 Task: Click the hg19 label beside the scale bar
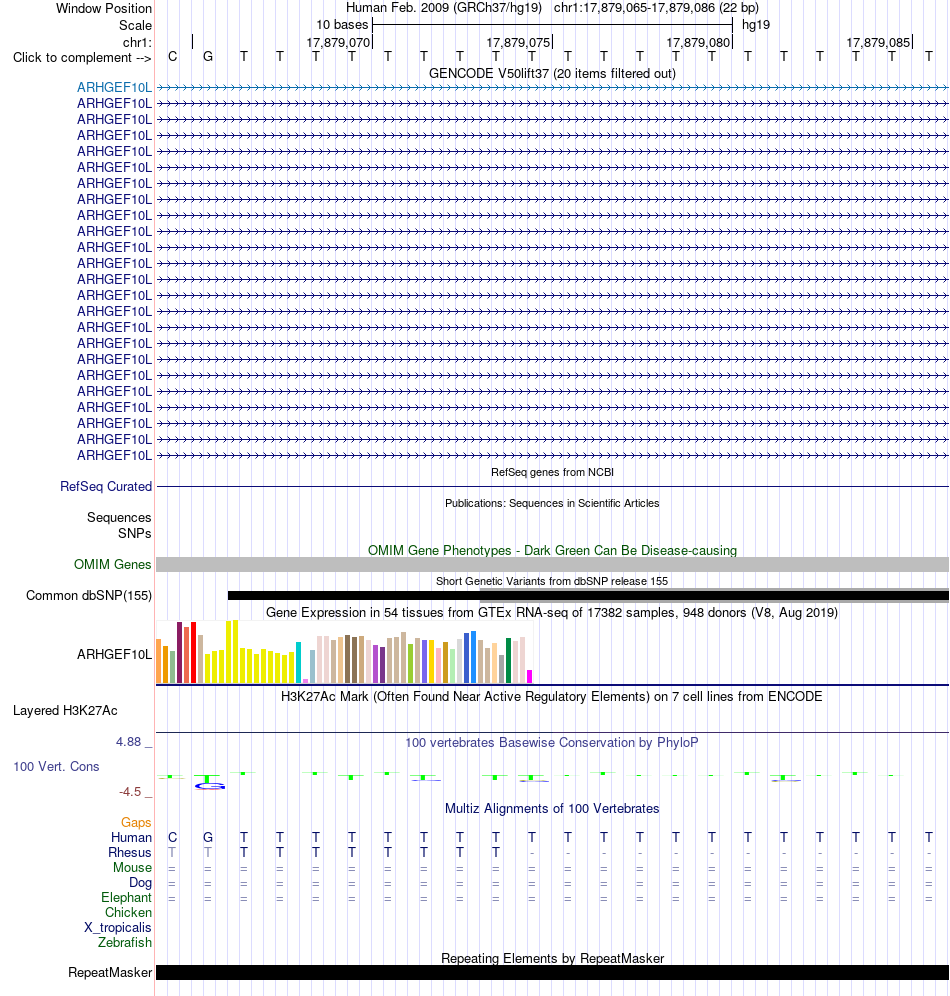(x=756, y=25)
